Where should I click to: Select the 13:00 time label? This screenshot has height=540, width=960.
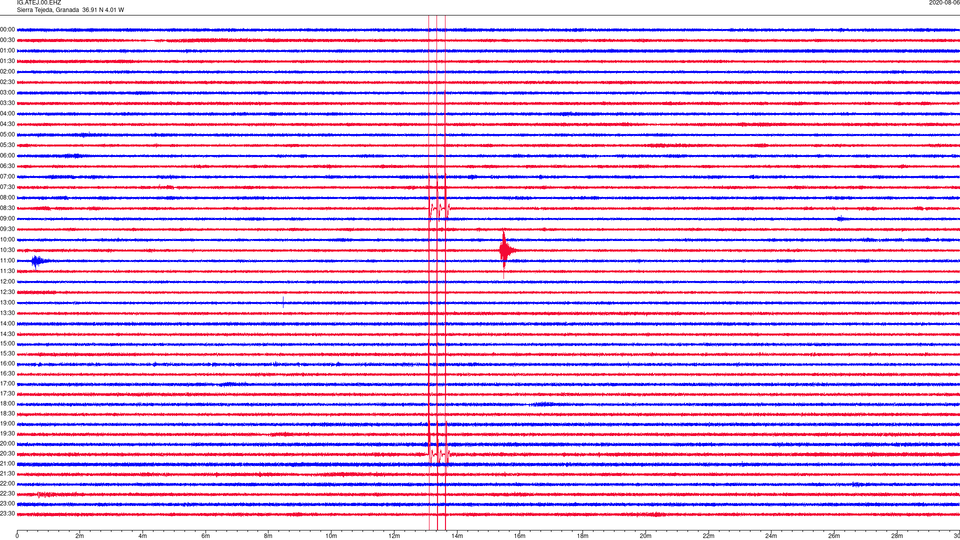7,302
